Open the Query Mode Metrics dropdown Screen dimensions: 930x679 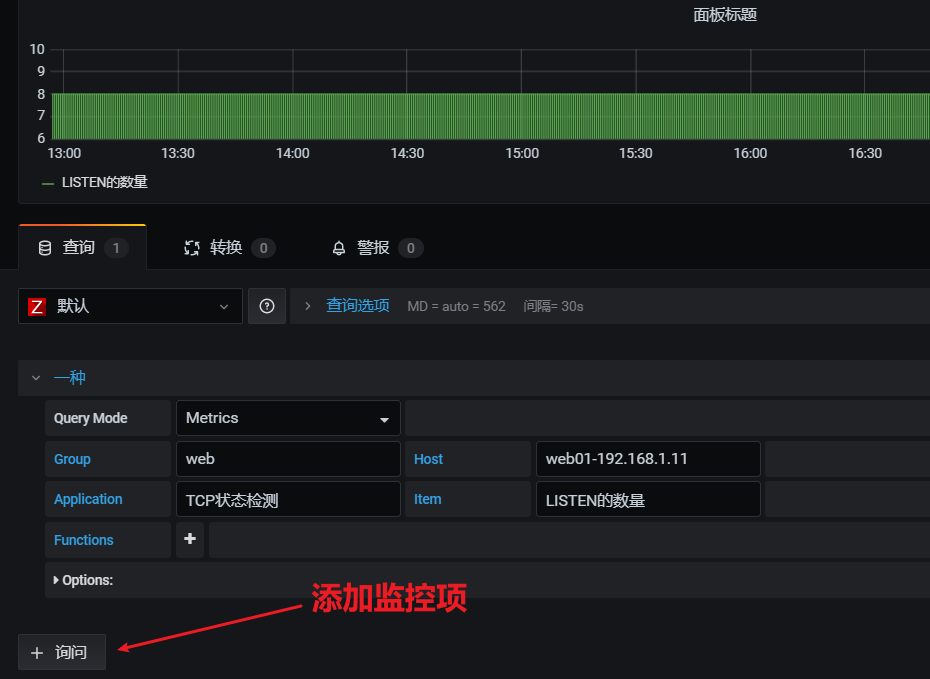pyautogui.click(x=288, y=418)
